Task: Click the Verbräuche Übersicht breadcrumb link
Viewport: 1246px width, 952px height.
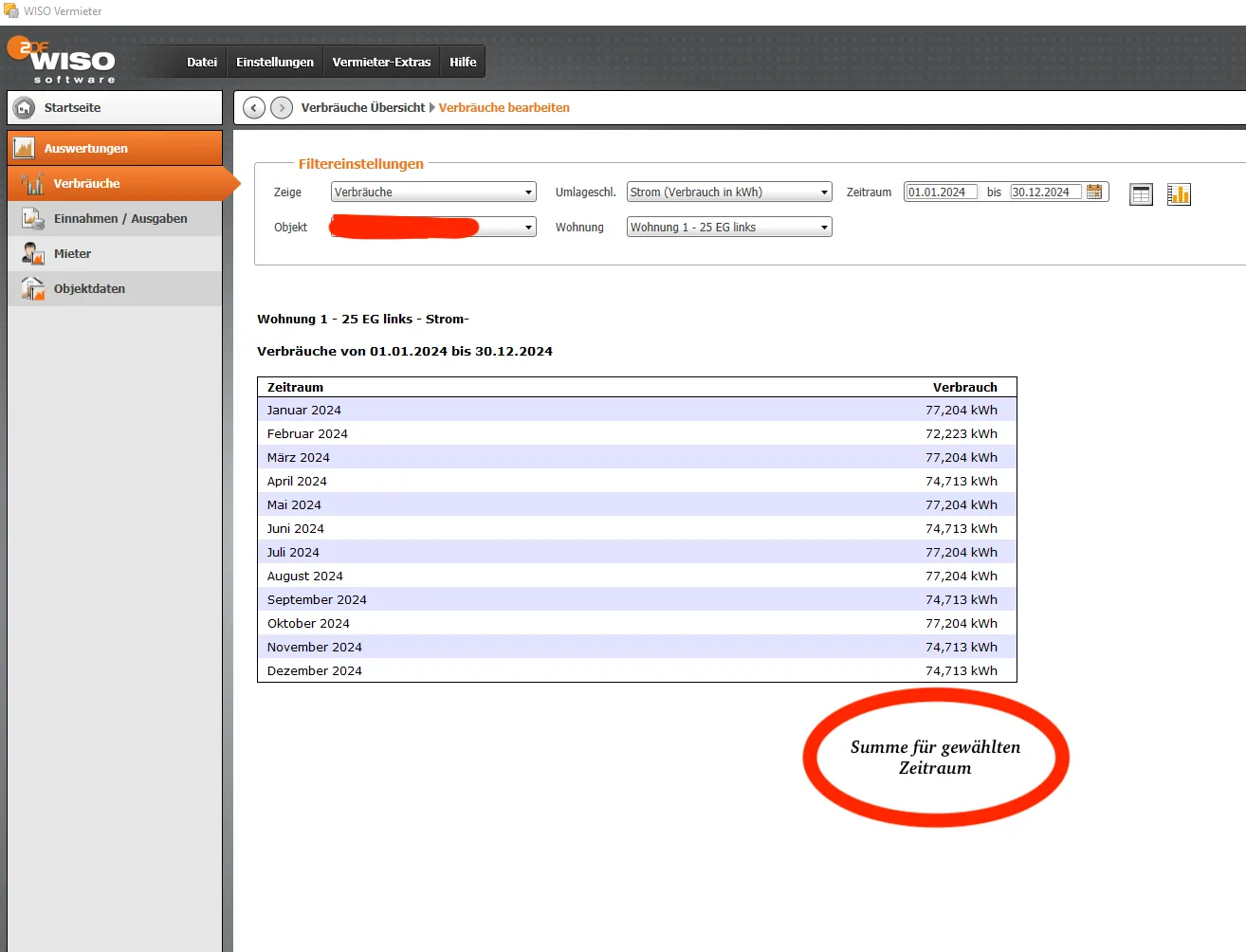Action: [363, 108]
